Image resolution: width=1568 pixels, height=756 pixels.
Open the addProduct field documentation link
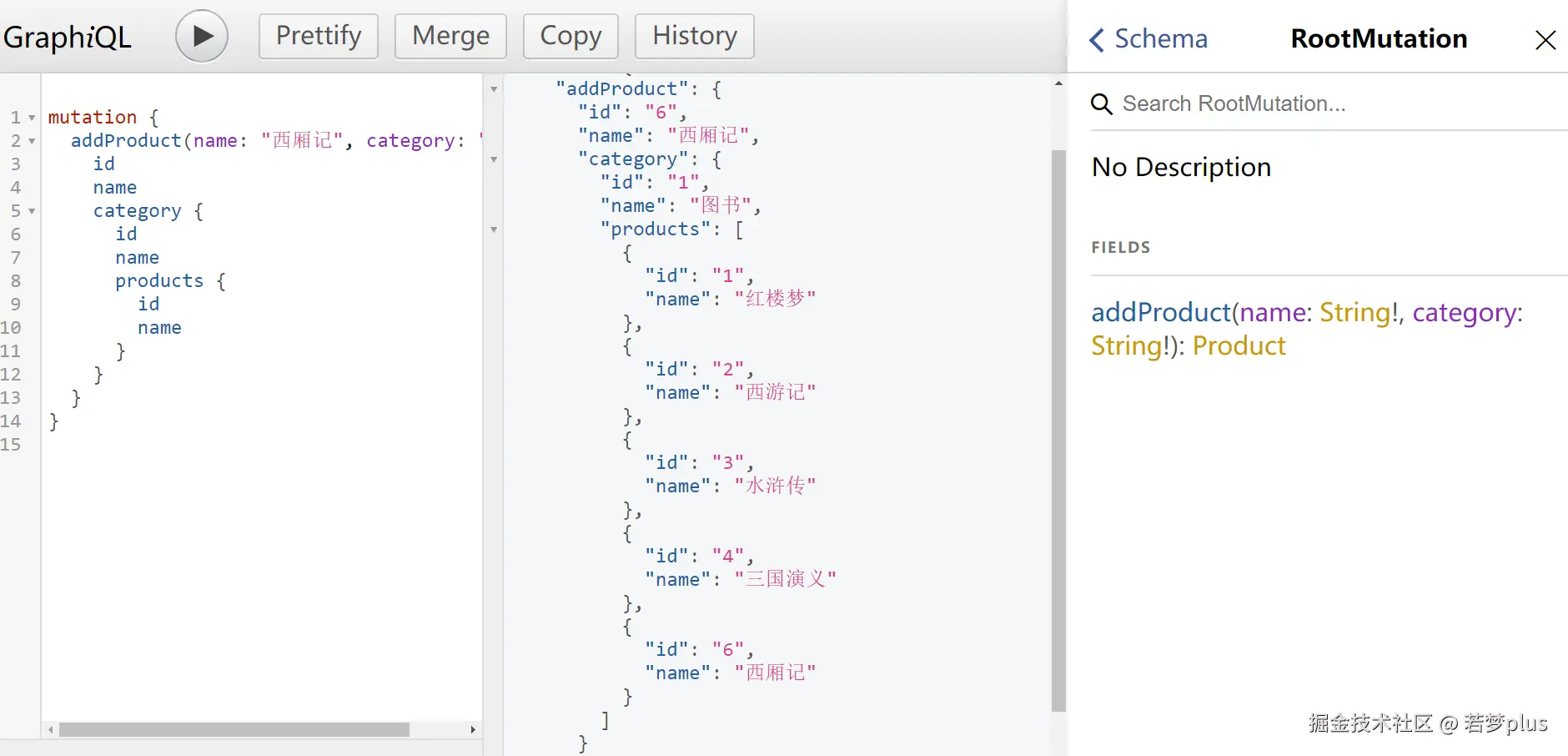pos(1159,312)
